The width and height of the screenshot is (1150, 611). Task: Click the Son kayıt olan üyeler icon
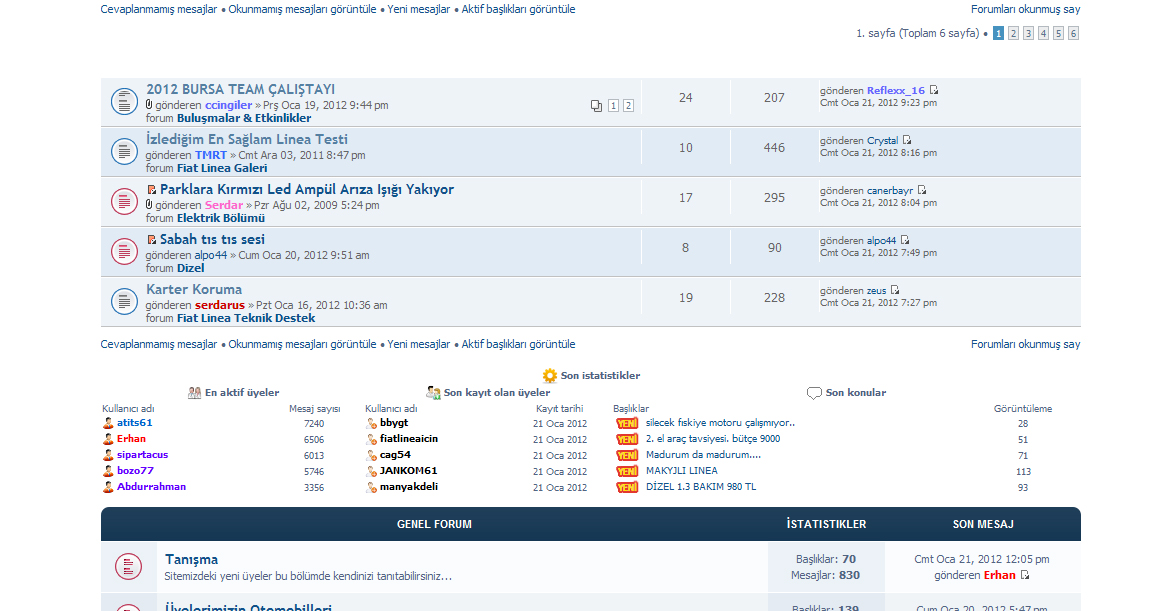pyautogui.click(x=433, y=392)
